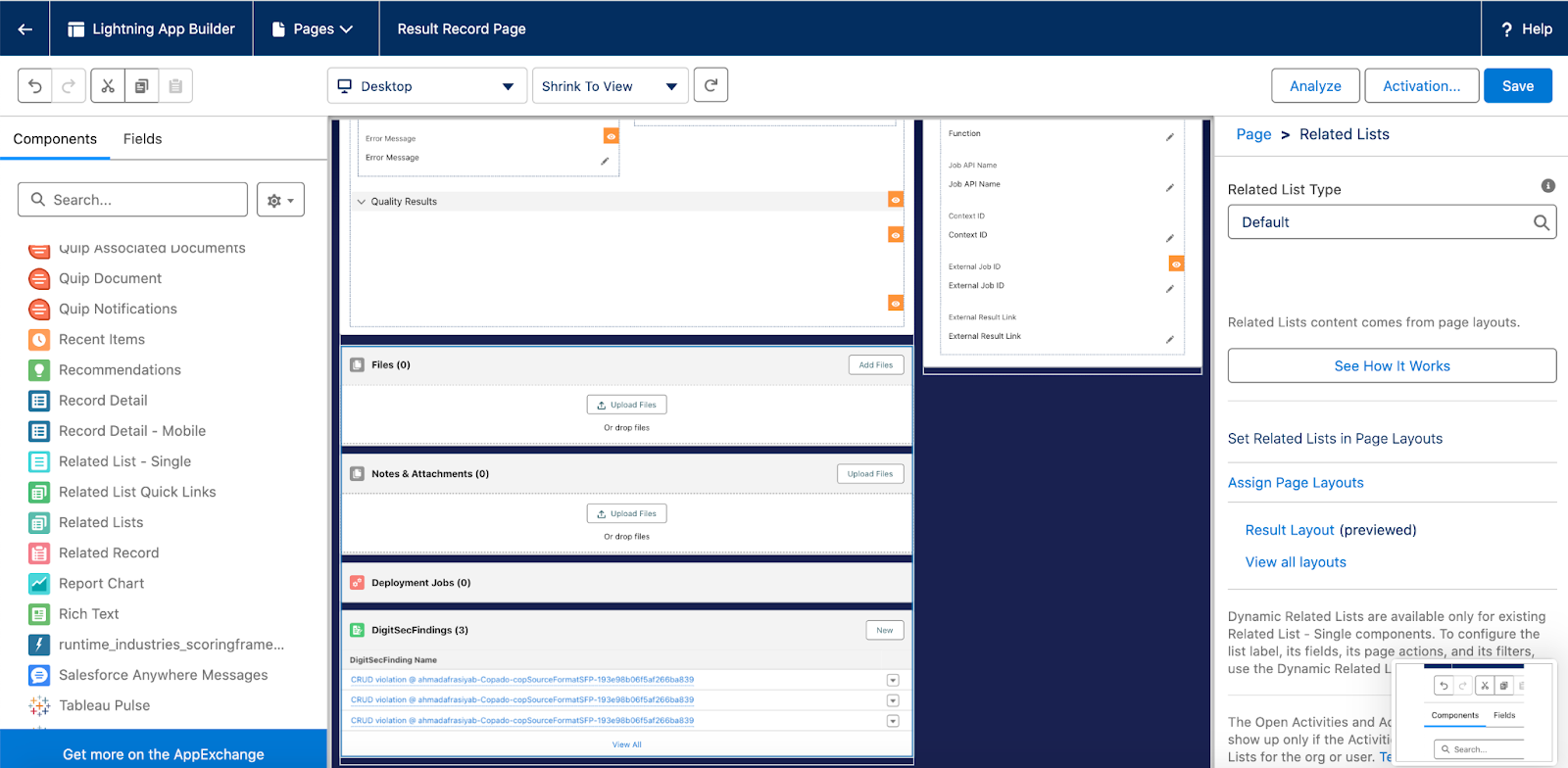Edit the Job API Name pencil icon
Viewport: 1568px width, 768px height.
pos(1169,187)
